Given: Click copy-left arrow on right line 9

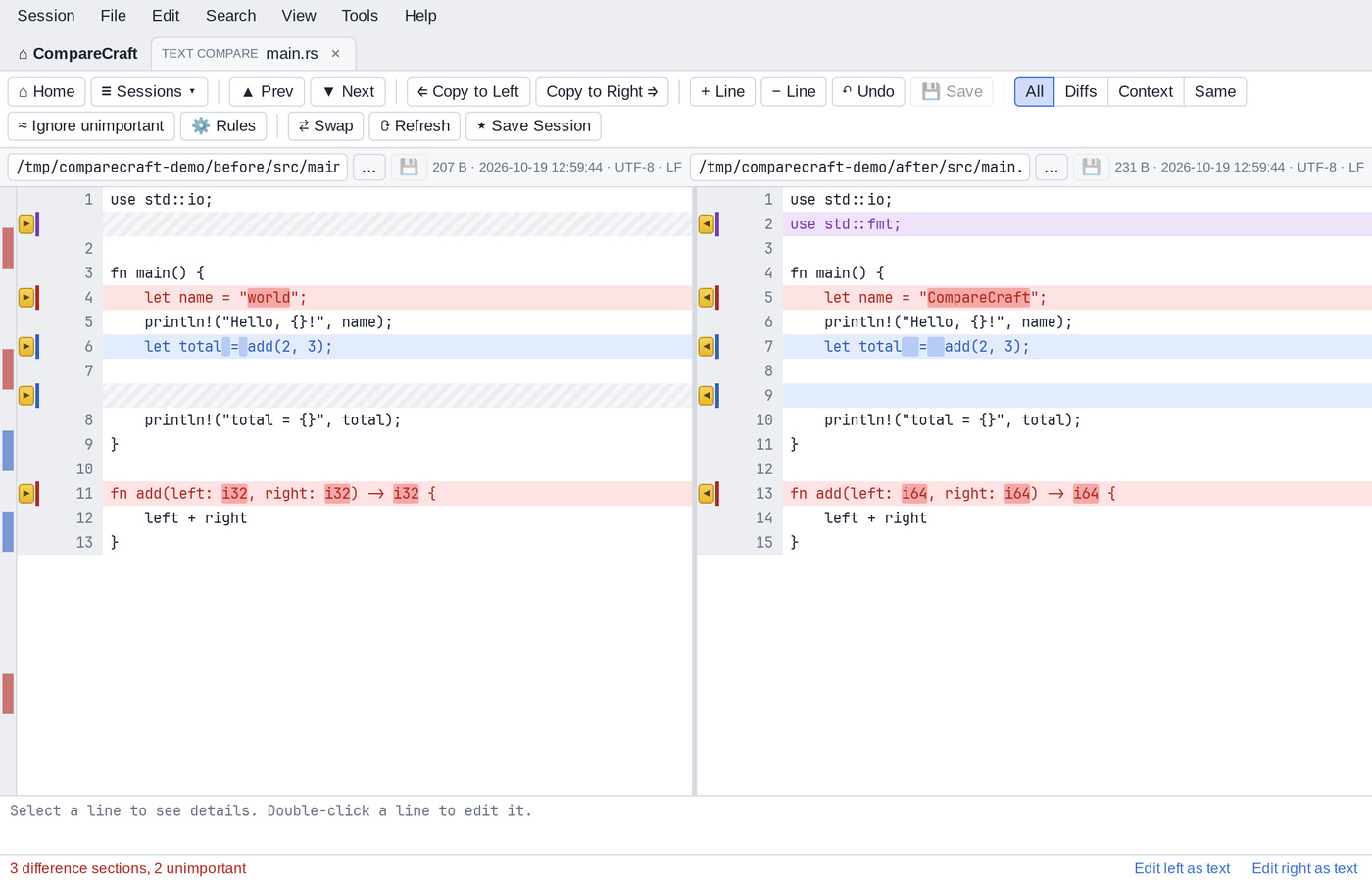Looking at the screenshot, I should pos(706,395).
